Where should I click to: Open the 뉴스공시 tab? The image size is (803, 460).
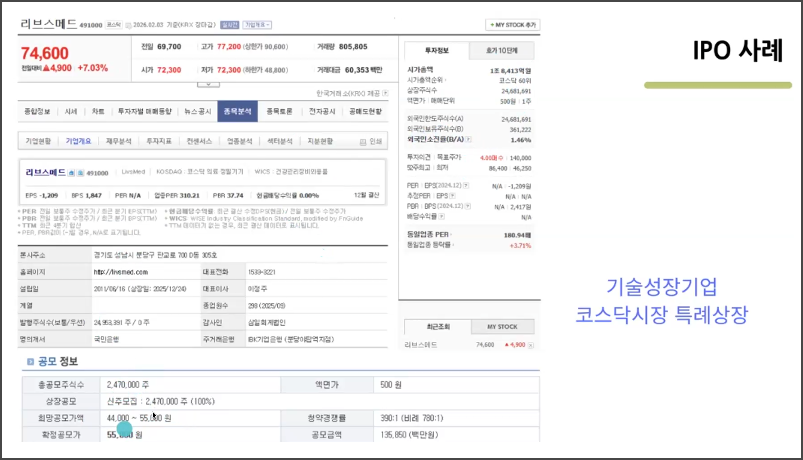198,111
